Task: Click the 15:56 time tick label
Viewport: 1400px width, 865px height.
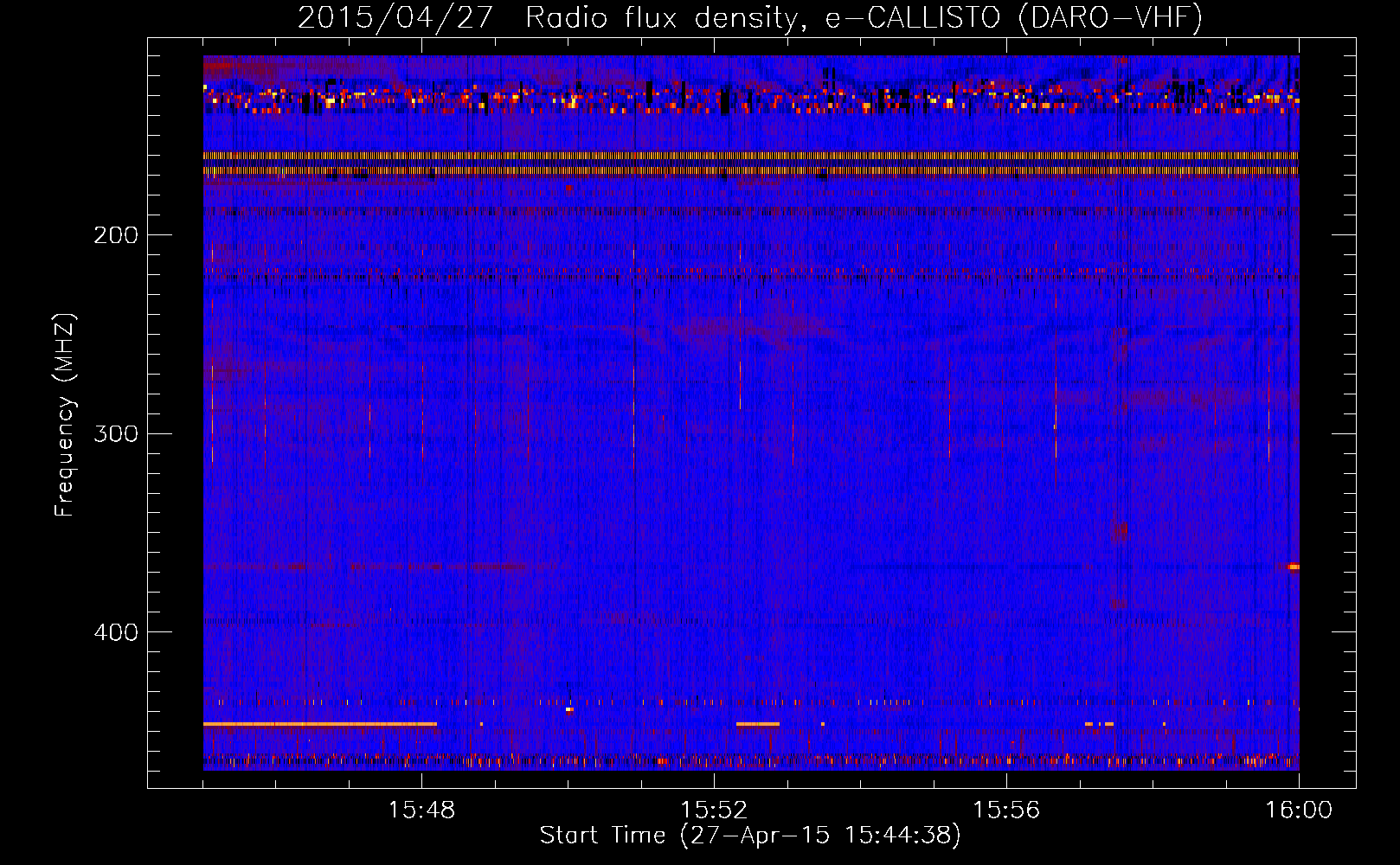Action: pyautogui.click(x=1006, y=811)
